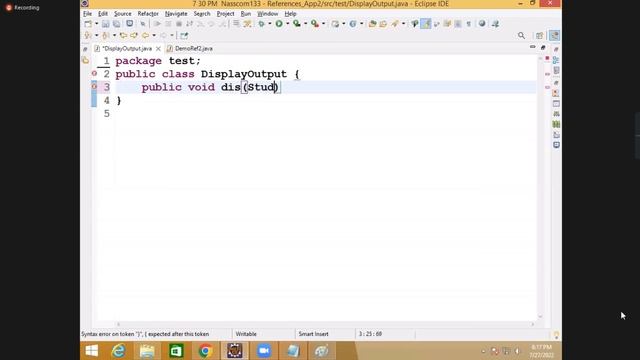Click the Previous Annotation icon
Screen dimensions: 640x360
tap(106, 36)
